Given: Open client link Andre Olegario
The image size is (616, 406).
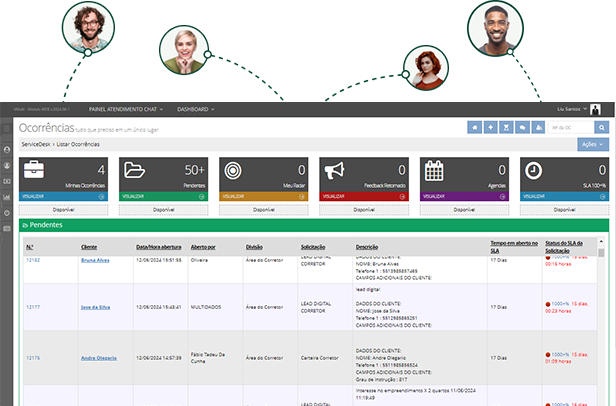Looking at the screenshot, I should point(100,357).
